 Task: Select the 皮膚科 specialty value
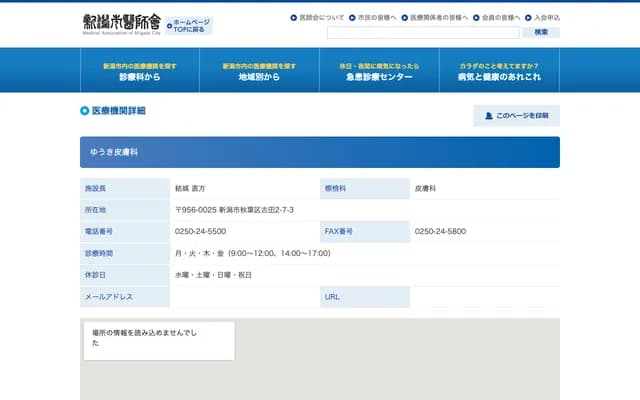(x=425, y=189)
